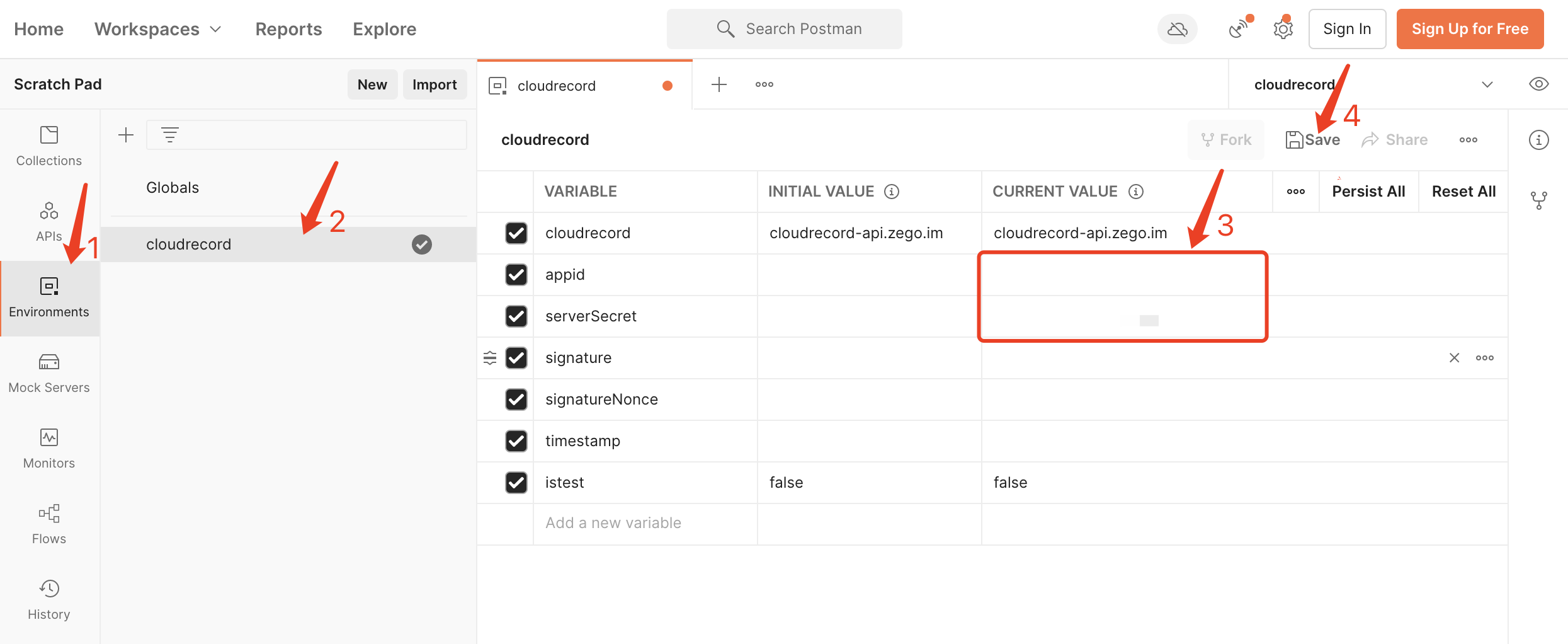Click the appid current value cell
The width and height of the screenshot is (1568, 644).
[1244, 275]
